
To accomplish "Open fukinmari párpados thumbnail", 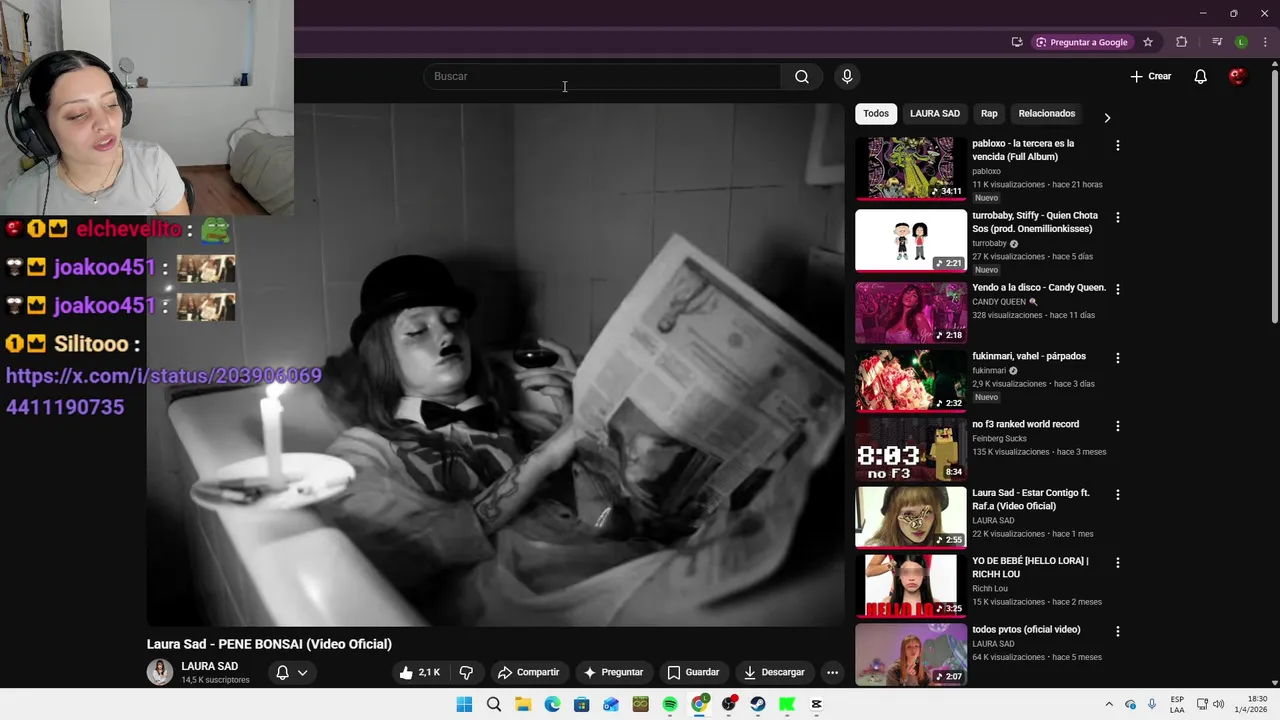I will point(911,381).
